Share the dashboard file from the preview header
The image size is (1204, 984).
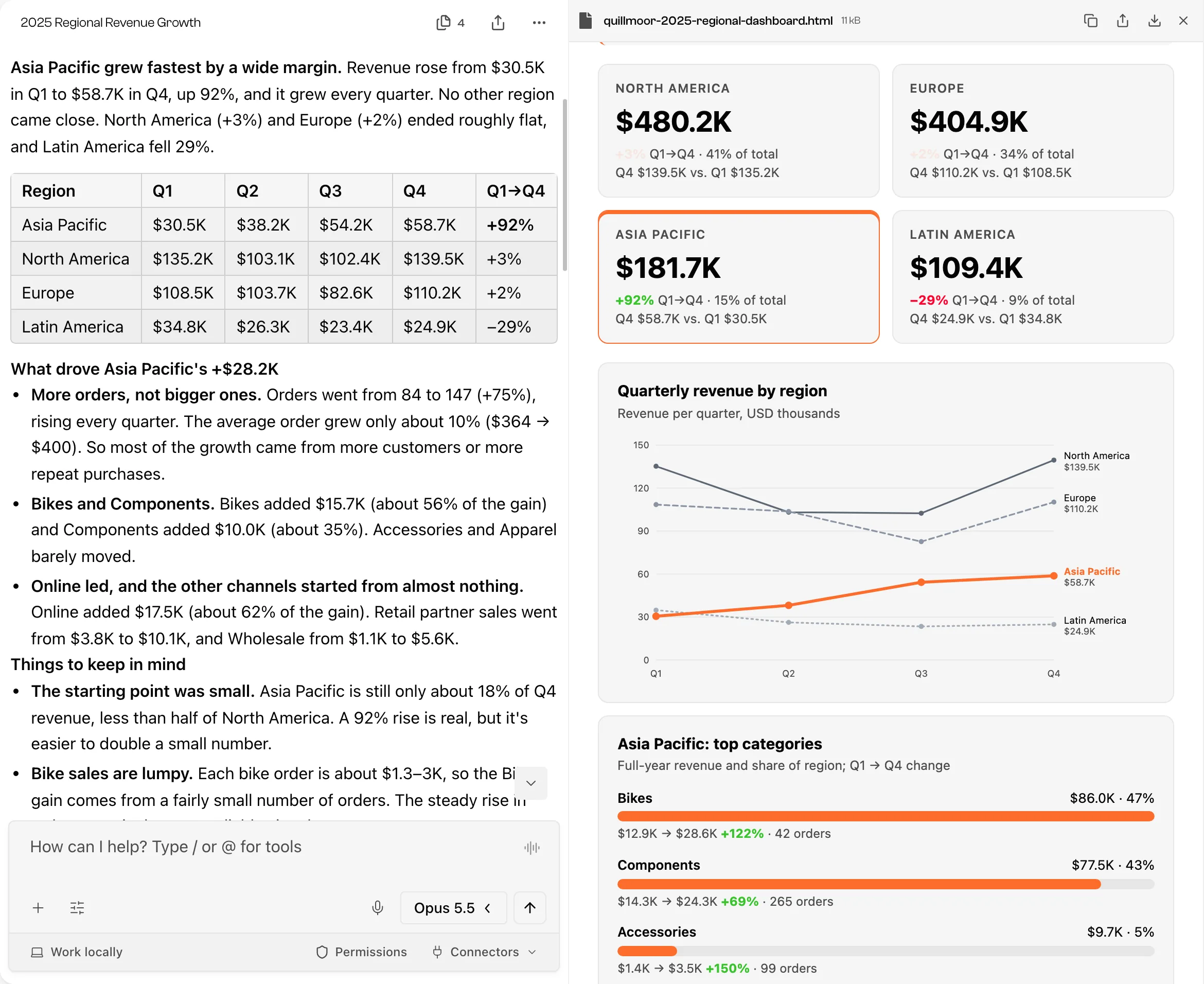(x=1122, y=21)
